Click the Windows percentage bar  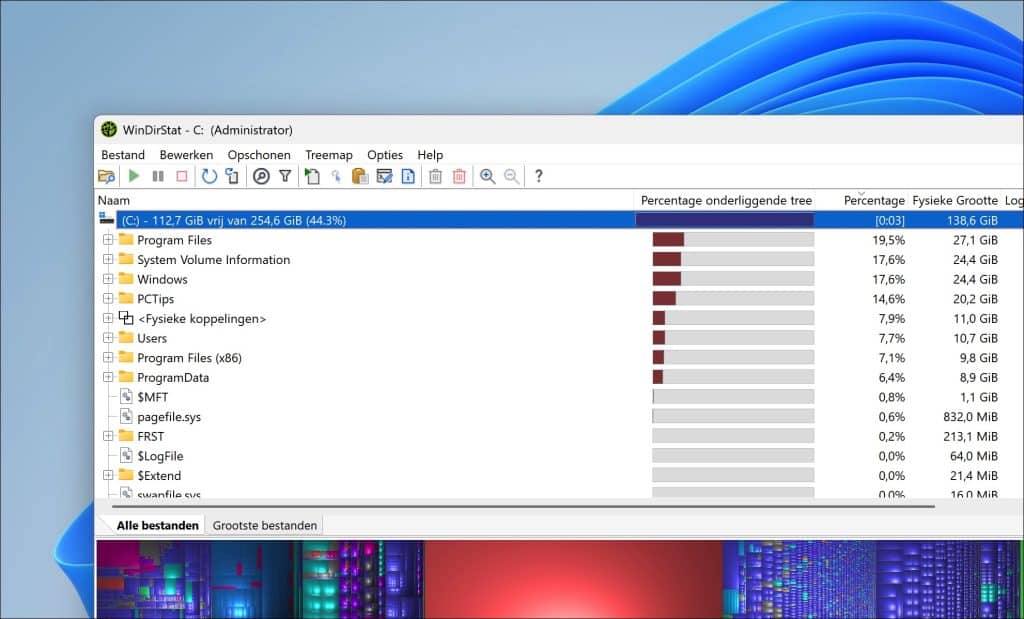coord(733,279)
